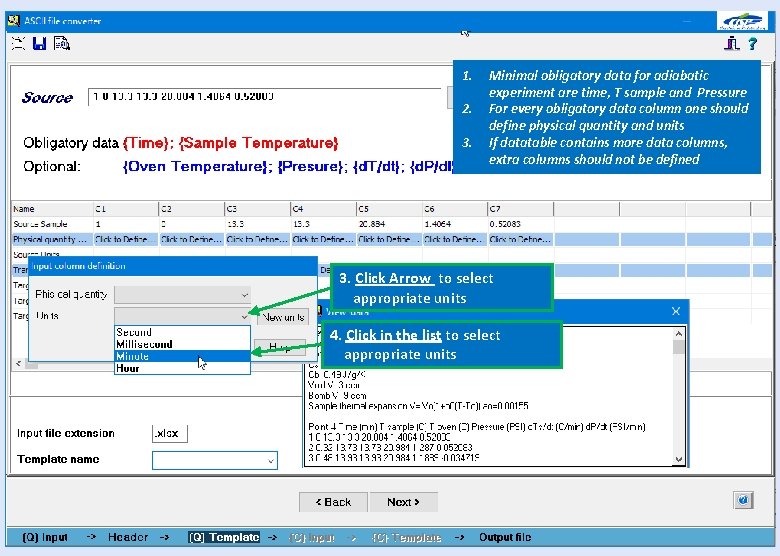Image resolution: width=780 pixels, height=556 pixels.
Task: Proceed with the Next button
Action: (403, 502)
